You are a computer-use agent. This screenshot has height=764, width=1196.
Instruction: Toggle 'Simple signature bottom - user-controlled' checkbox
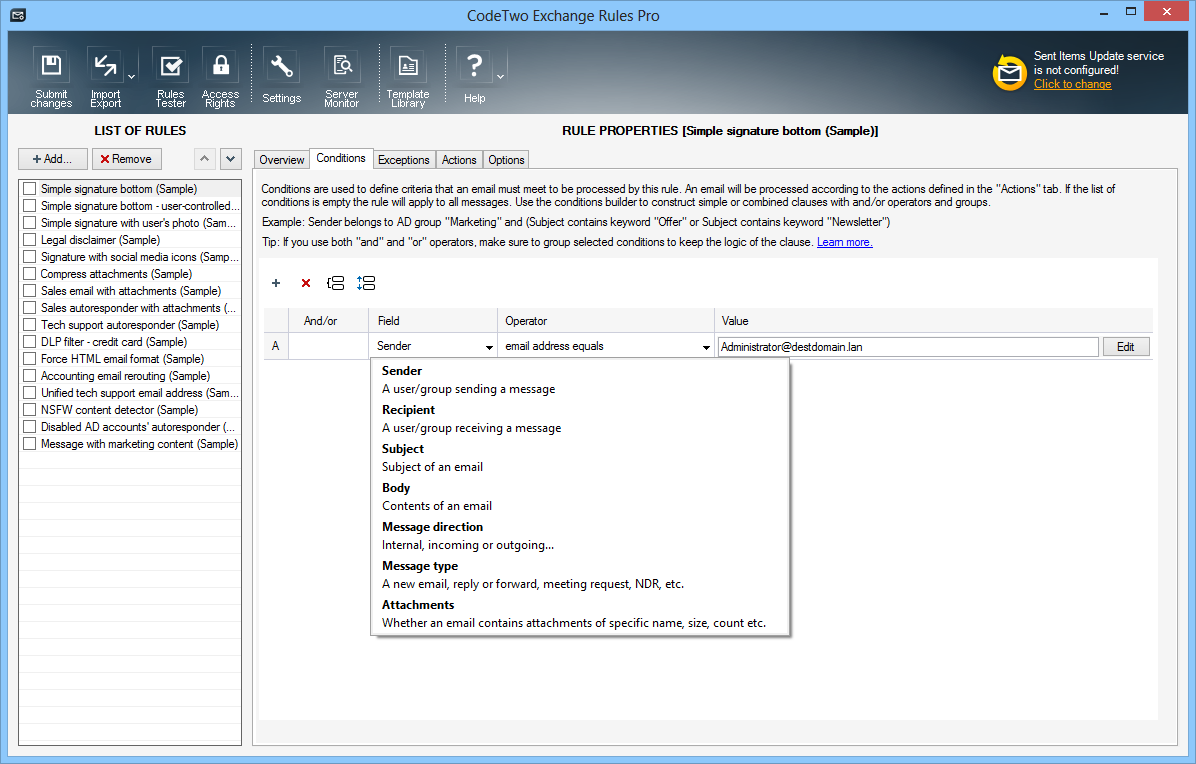[x=30, y=205]
